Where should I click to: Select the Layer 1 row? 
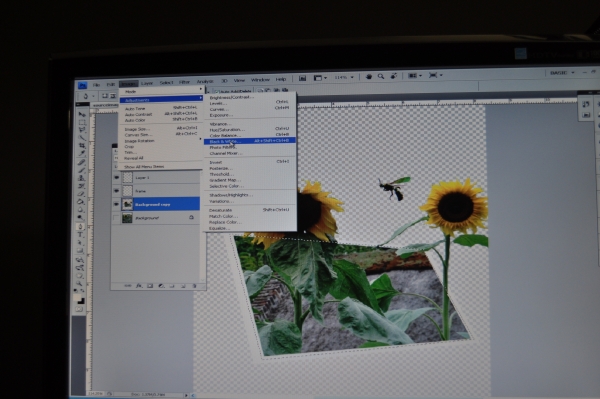point(156,178)
